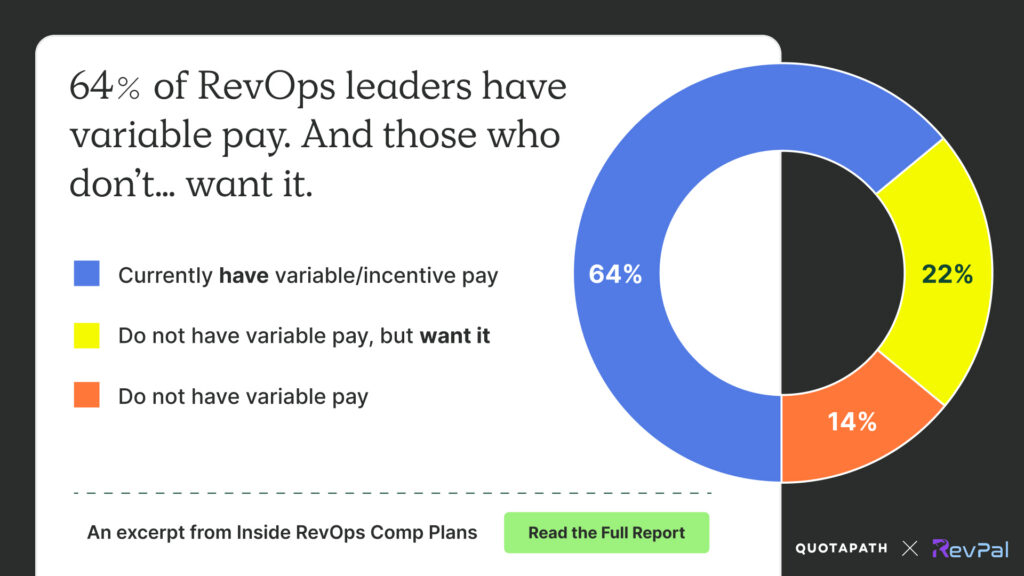Click 'An excerpt from Inside RevOps Comp Plans'
1024x576 pixels.
pos(282,533)
